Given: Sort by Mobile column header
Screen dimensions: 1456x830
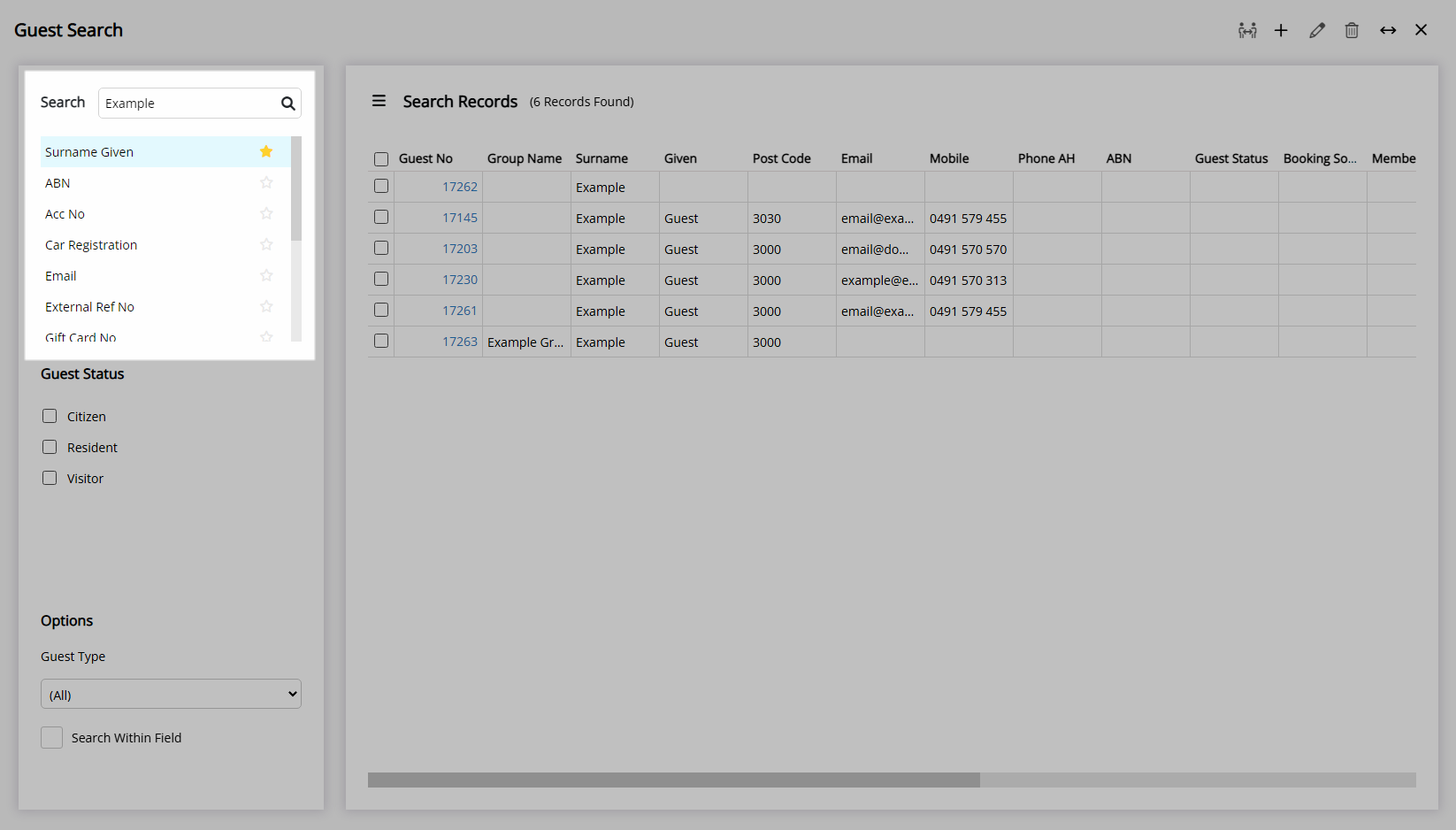Looking at the screenshot, I should [x=949, y=158].
